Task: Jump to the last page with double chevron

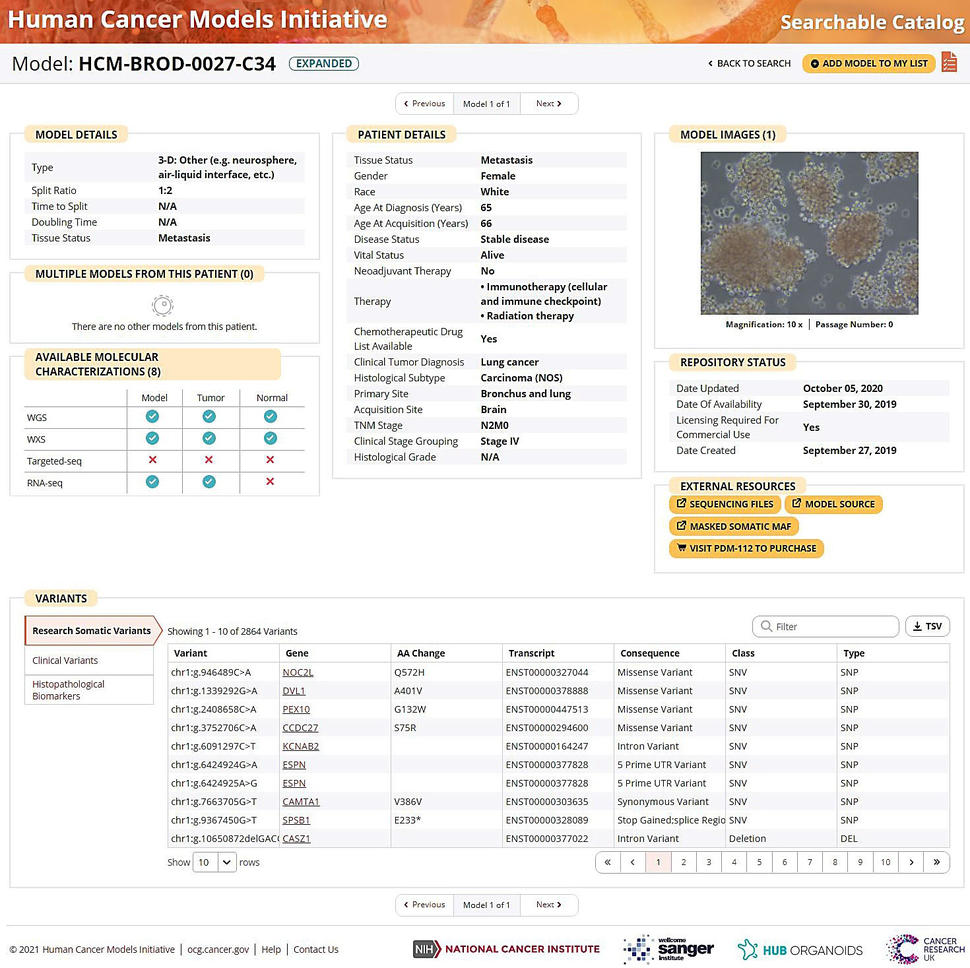Action: pos(936,861)
